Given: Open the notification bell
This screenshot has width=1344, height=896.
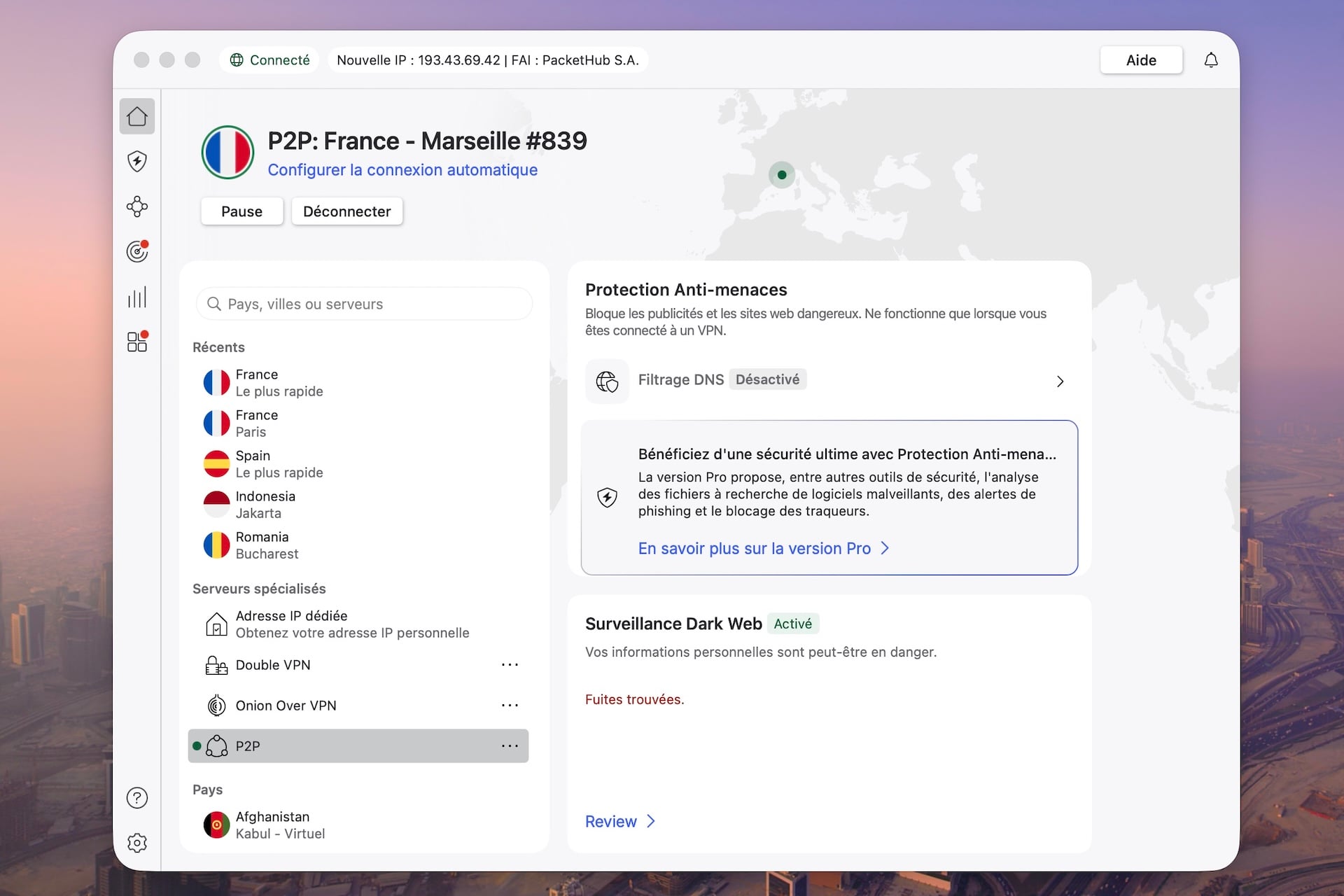Looking at the screenshot, I should coord(1210,60).
